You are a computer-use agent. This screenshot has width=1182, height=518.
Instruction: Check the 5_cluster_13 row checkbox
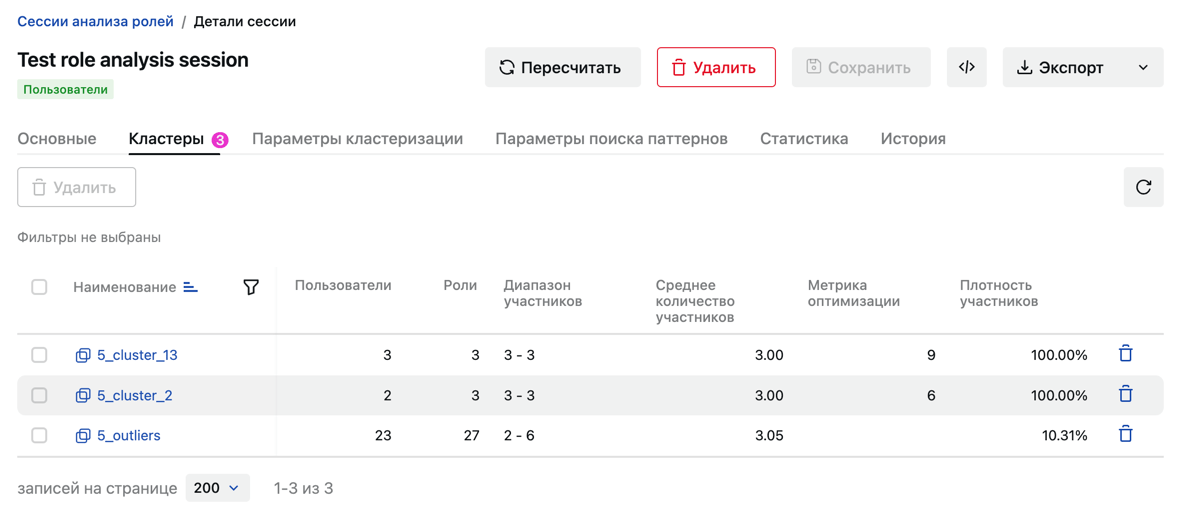39,355
